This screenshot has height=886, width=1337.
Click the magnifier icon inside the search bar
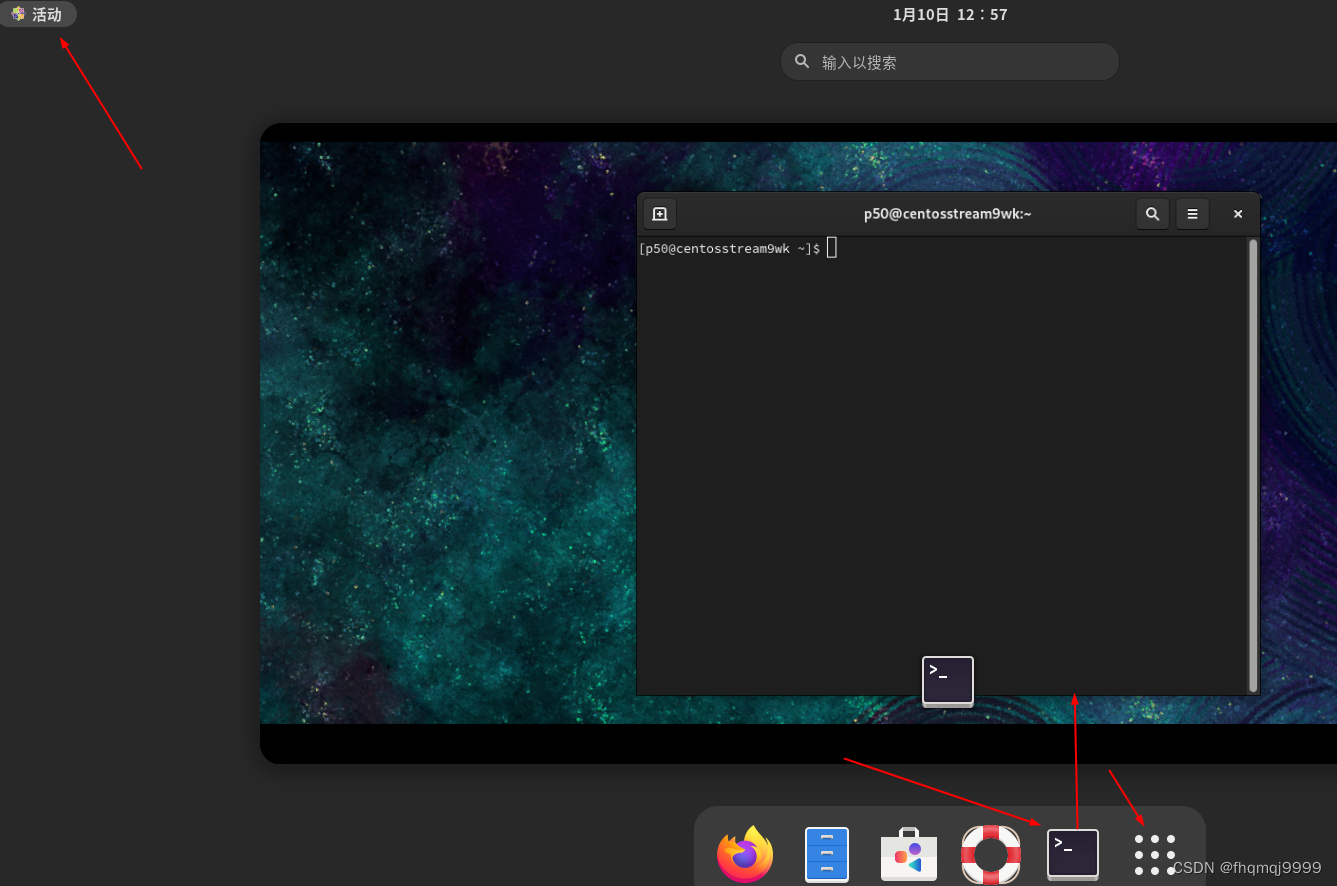pos(802,61)
